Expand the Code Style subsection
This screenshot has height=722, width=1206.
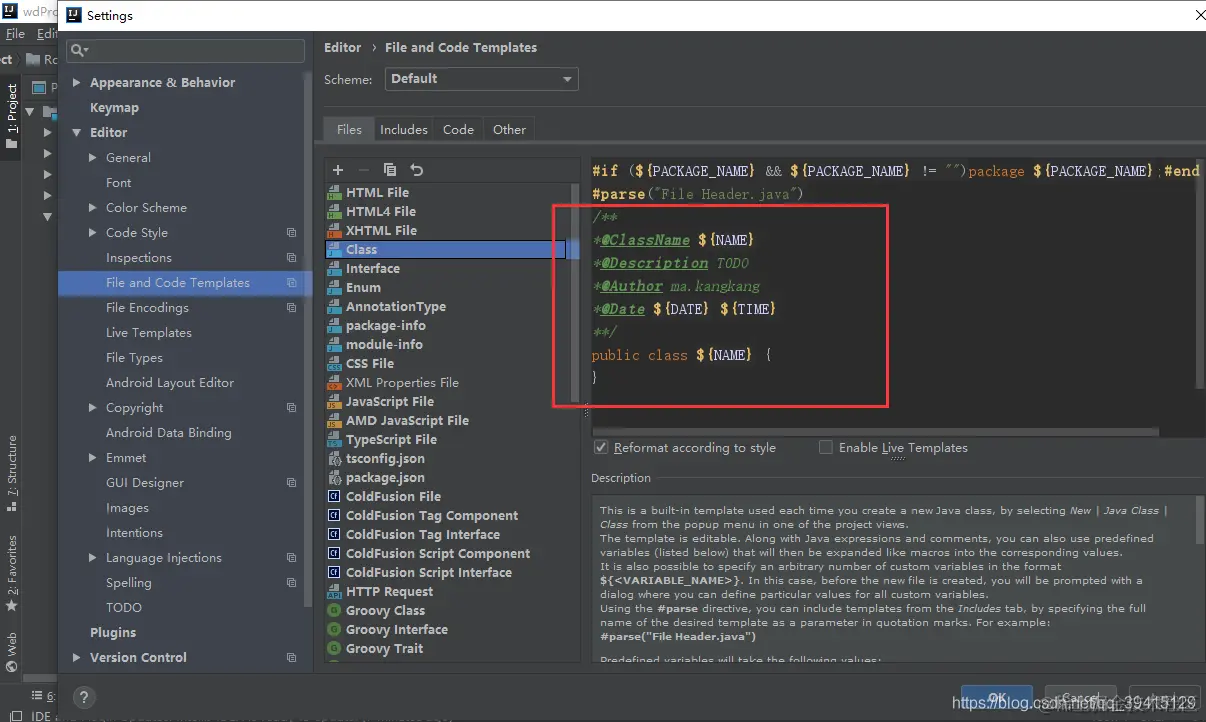click(x=93, y=233)
